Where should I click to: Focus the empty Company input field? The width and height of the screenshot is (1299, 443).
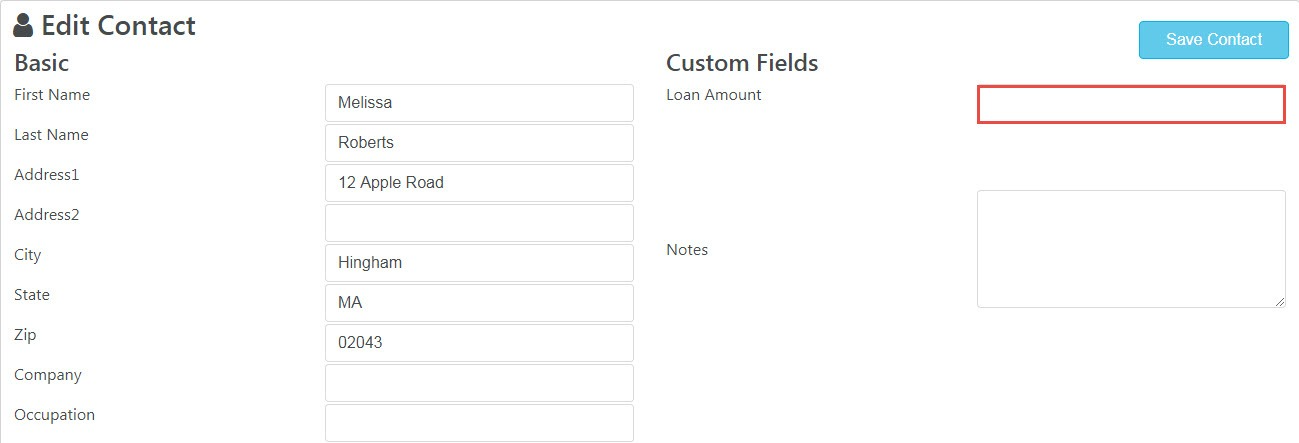[479, 383]
